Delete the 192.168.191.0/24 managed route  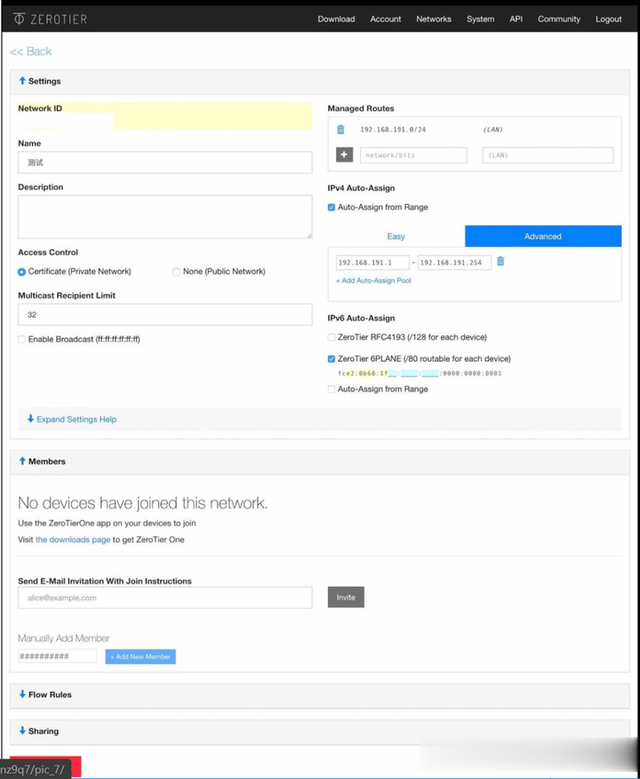click(x=340, y=129)
